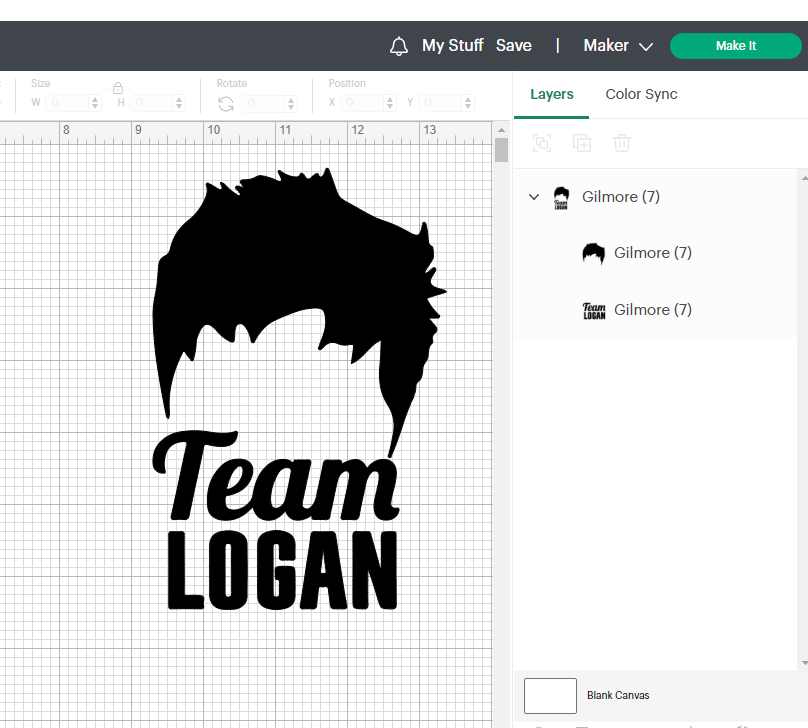Switch to the Layers tab

551,94
